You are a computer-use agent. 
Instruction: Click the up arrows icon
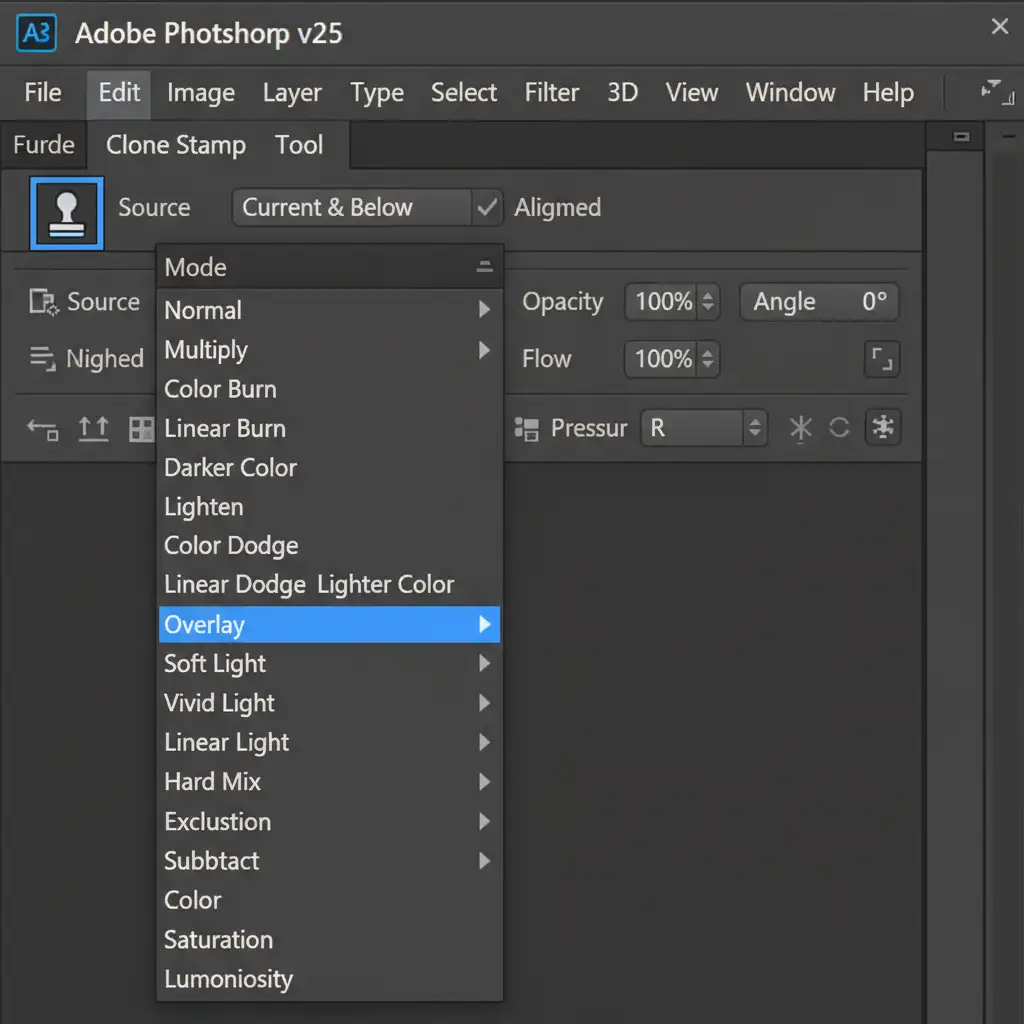(x=93, y=429)
